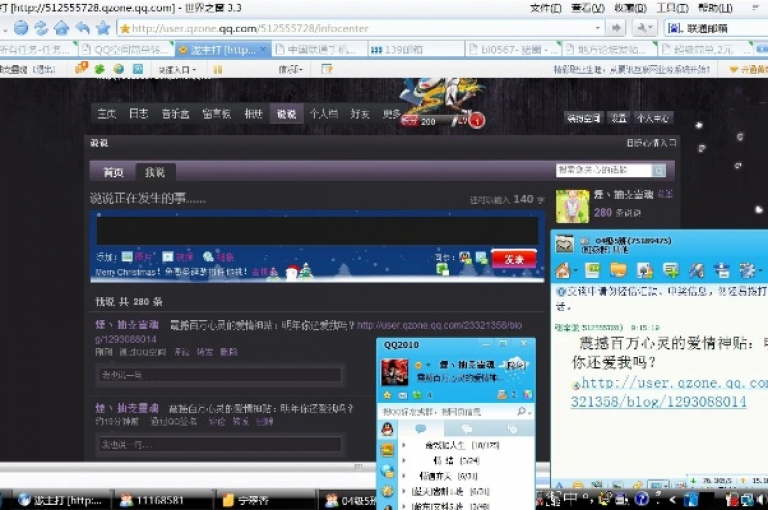Open the 个人档 section in Qzone nav
Image resolution: width=768 pixels, height=510 pixels.
coord(323,114)
